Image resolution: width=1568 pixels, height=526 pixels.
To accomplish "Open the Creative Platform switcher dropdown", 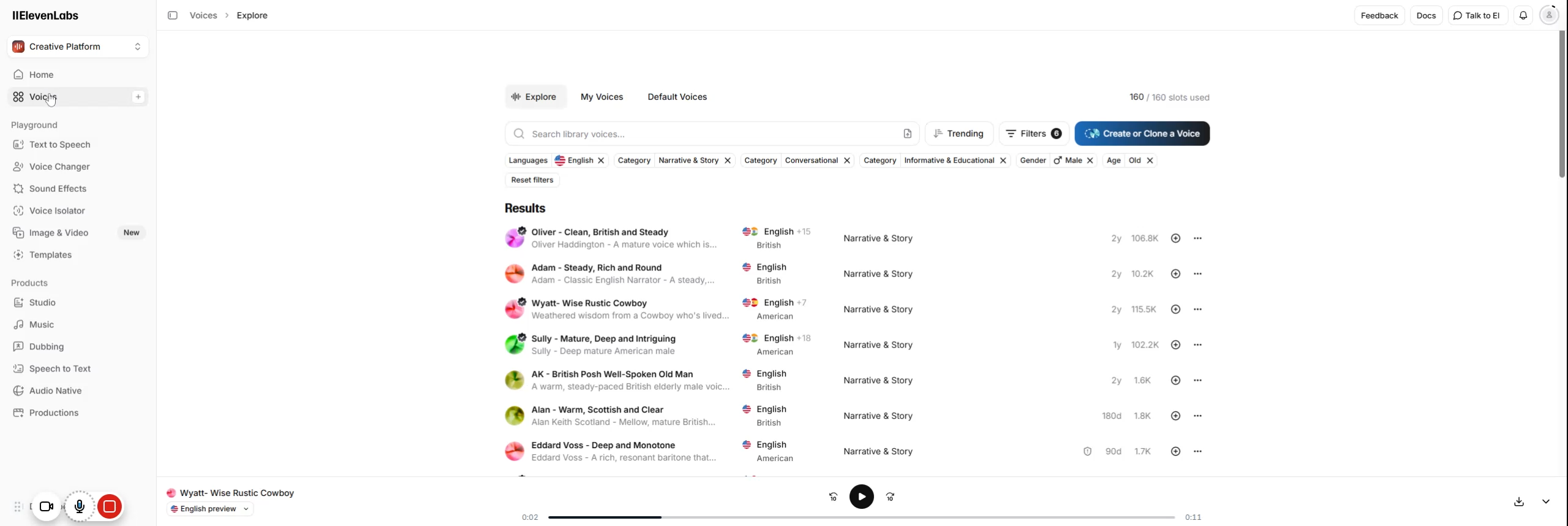I will [x=78, y=47].
